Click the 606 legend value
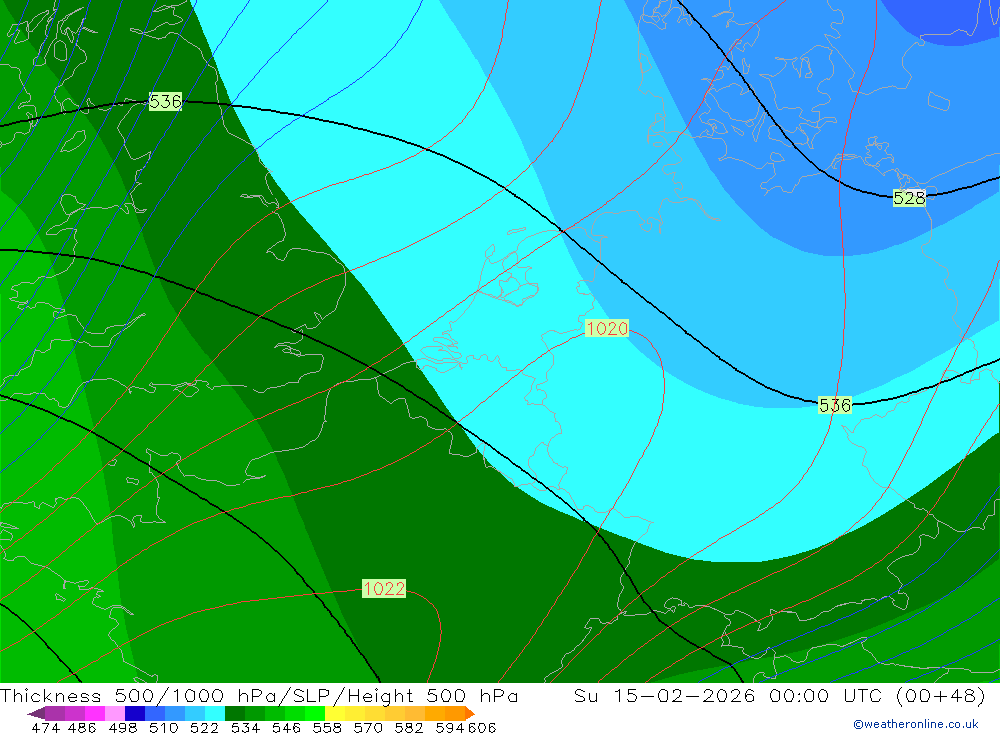 click(482, 727)
